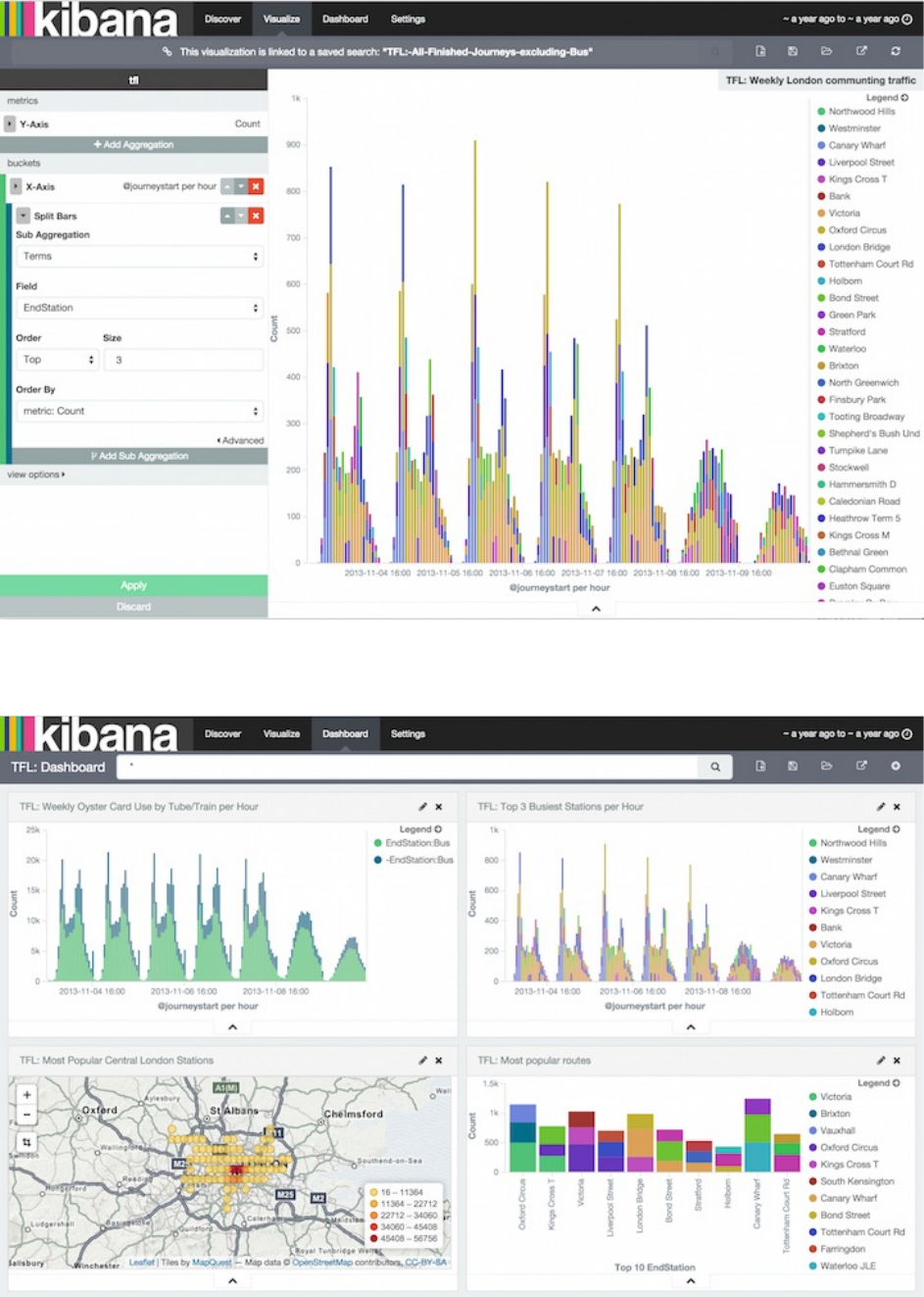Remove the Split Bars bucket with red X
The image size is (924, 1297).
256,216
